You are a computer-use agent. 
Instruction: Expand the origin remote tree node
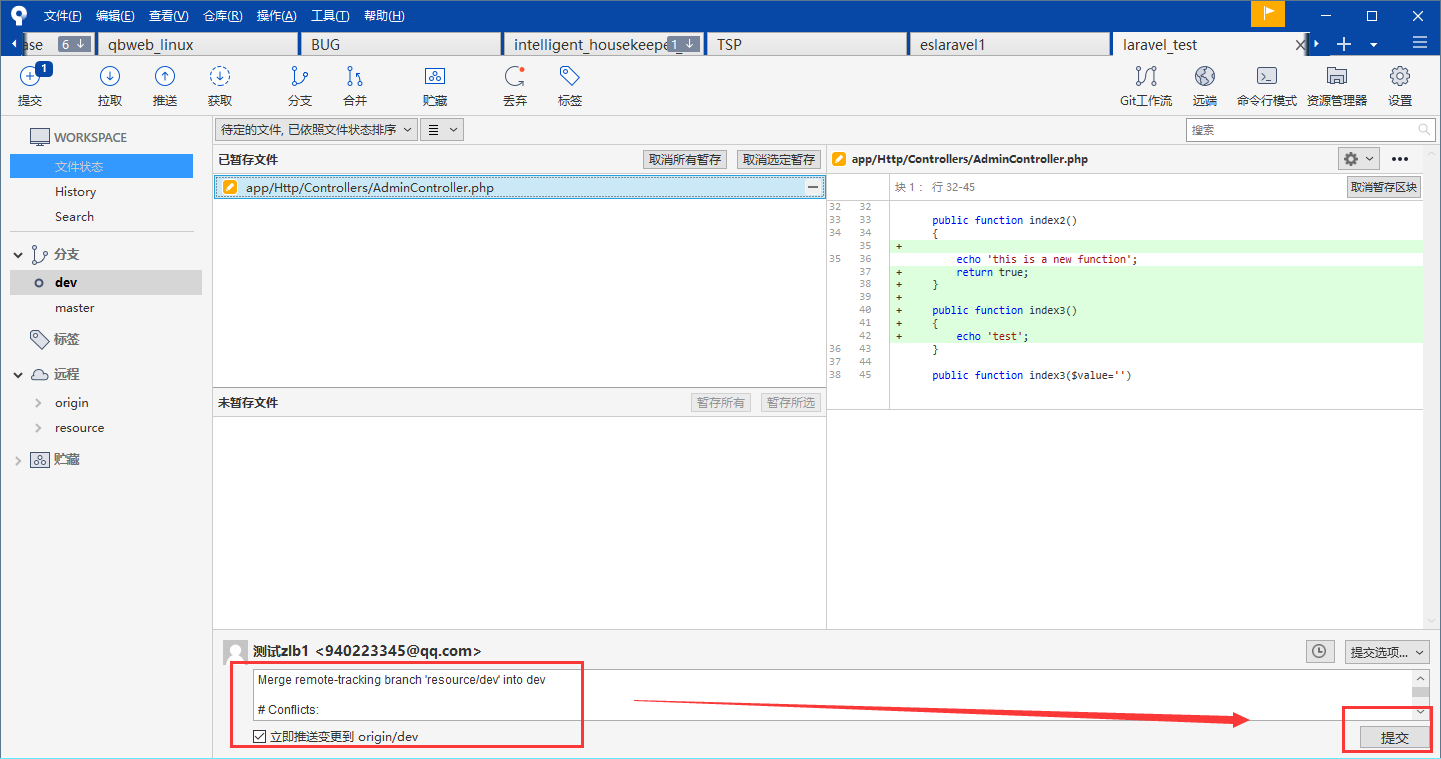[x=38, y=403]
